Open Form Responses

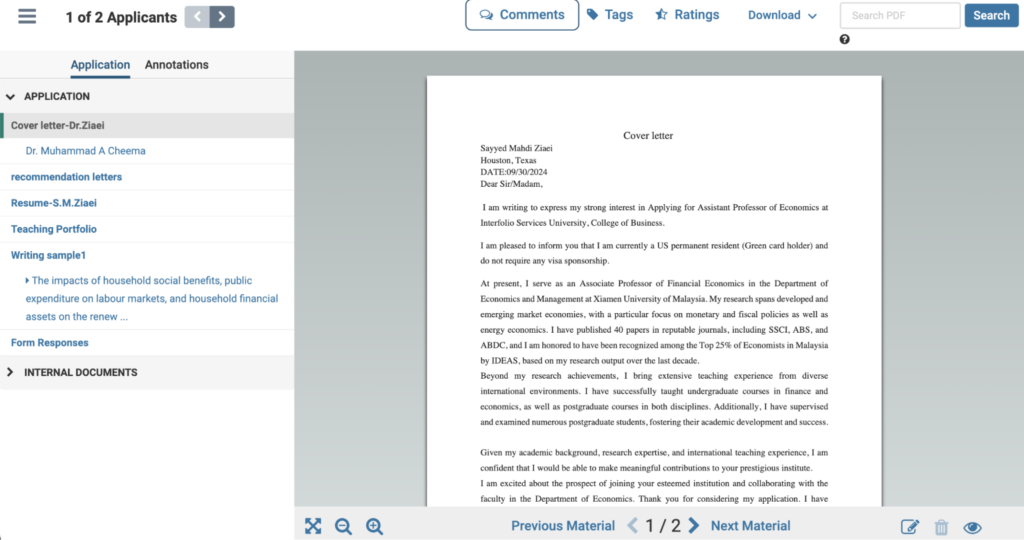coord(50,343)
